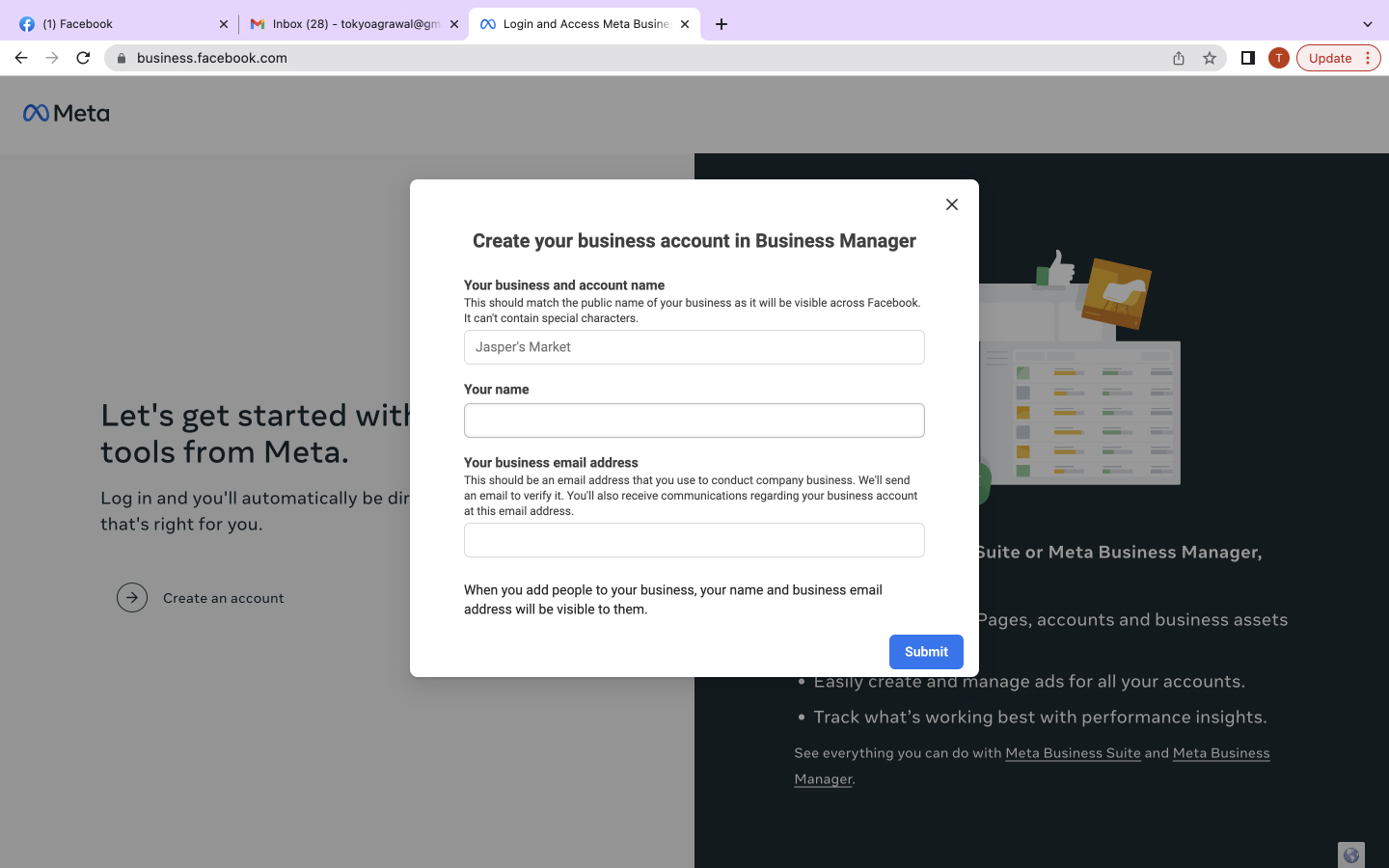Close the Meta Business tab

pos(685,24)
